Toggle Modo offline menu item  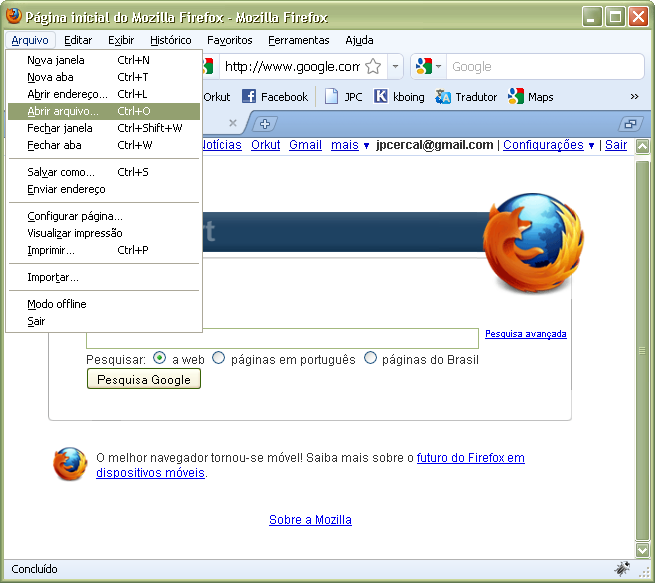pyautogui.click(x=104, y=304)
